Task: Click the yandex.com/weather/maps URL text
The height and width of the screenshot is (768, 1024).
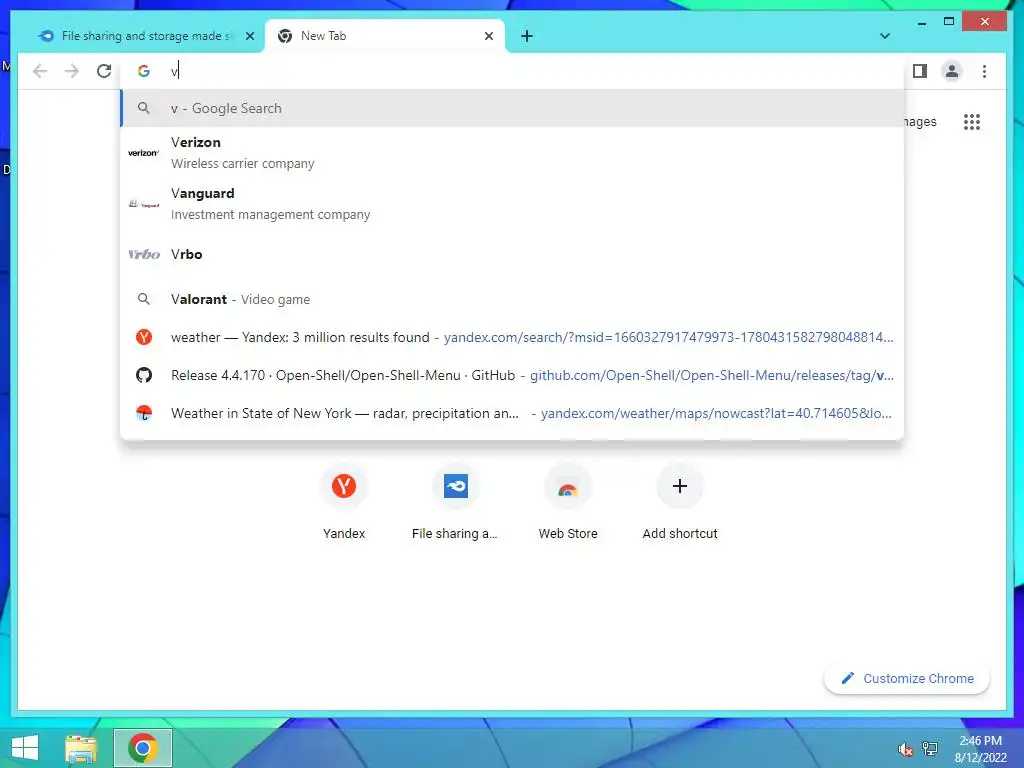Action: click(x=716, y=413)
